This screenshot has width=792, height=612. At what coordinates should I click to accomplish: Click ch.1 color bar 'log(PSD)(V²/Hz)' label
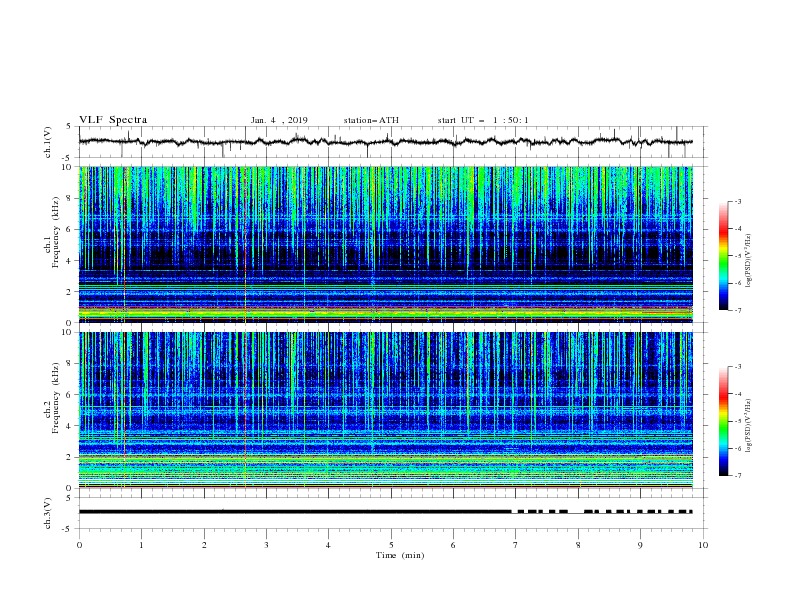748,261
